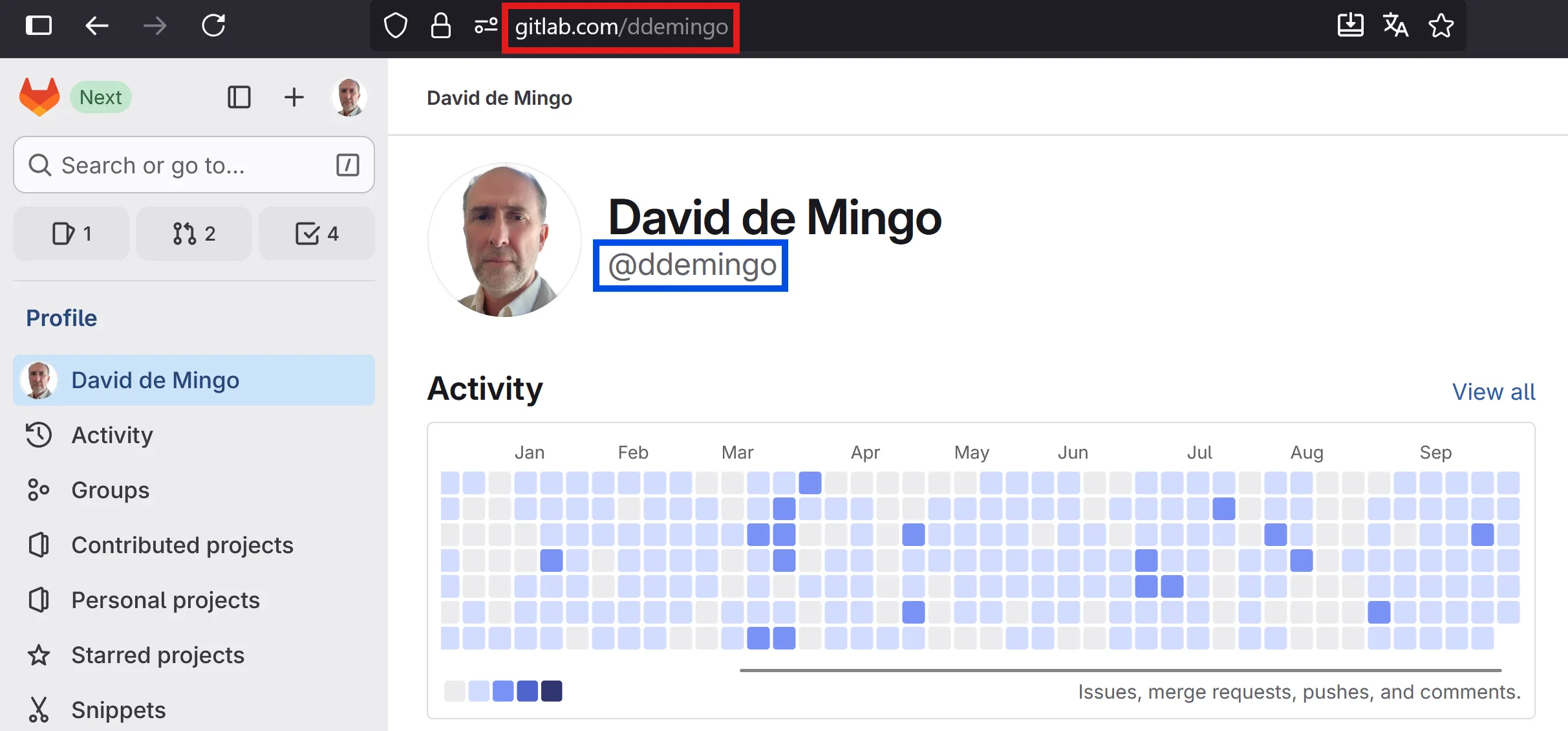Screen dimensions: 1568x731
Task: Open the create new plus menu
Action: click(x=294, y=97)
